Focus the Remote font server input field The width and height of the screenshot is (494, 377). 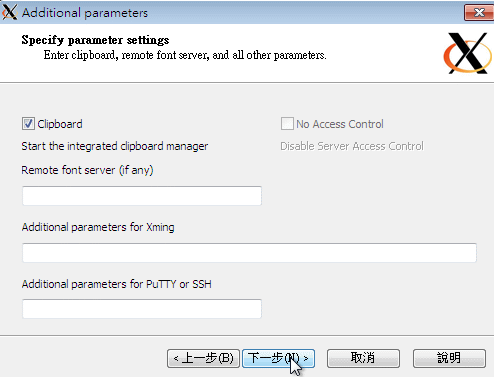point(142,196)
